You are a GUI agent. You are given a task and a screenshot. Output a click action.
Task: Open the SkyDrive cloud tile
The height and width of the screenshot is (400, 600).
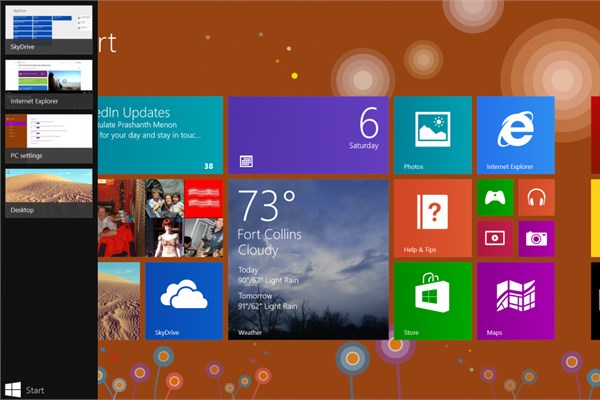(184, 301)
